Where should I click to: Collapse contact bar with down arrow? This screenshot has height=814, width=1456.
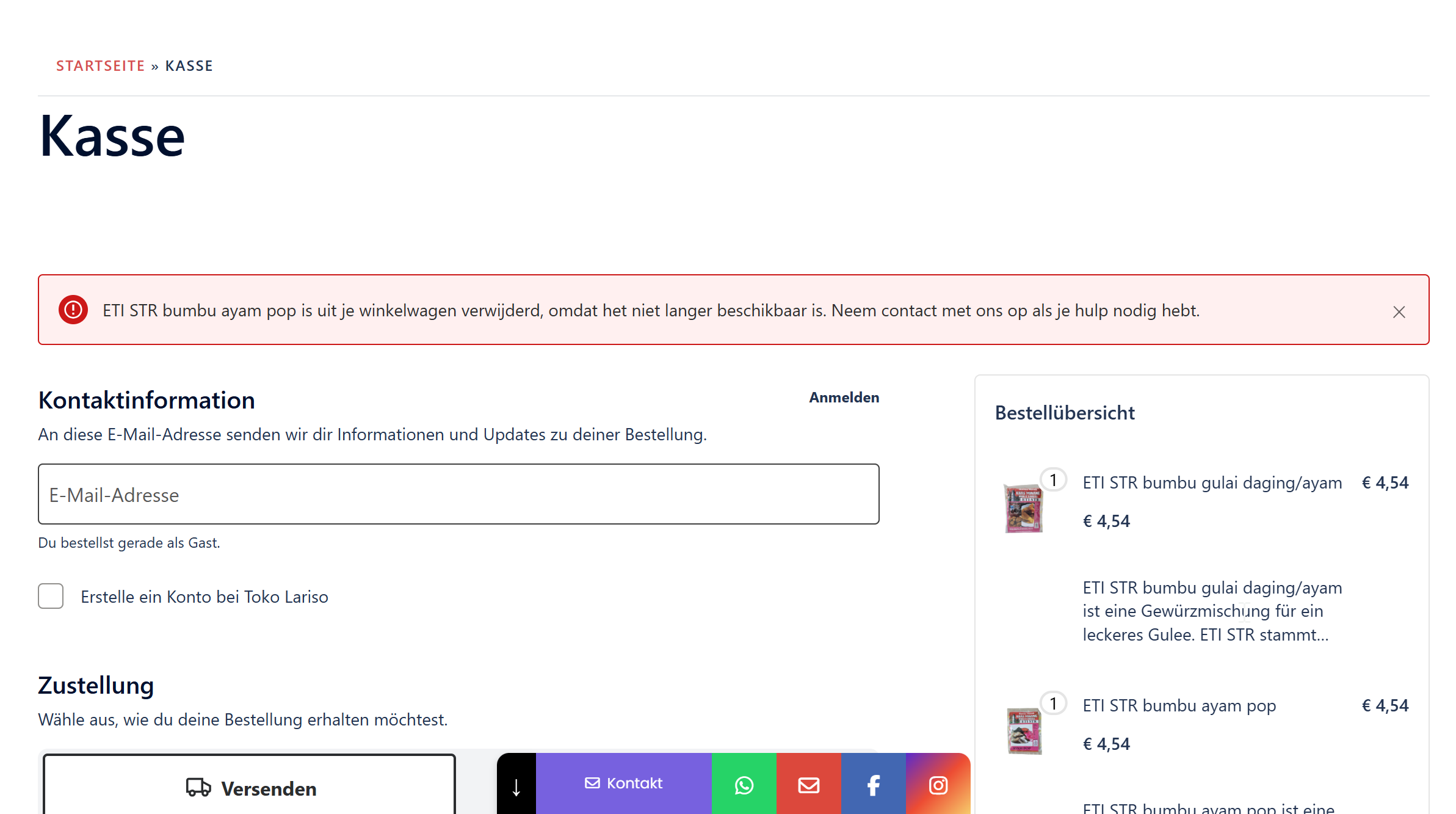516,787
